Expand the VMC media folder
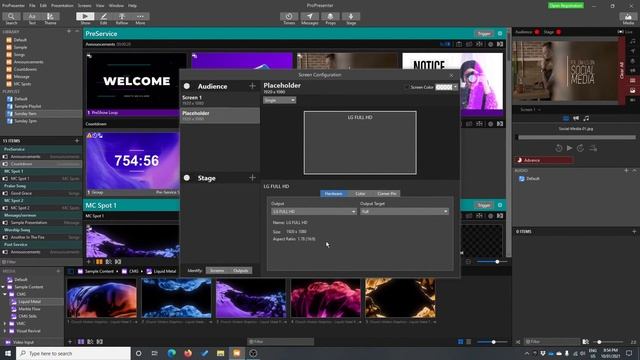This screenshot has width=640, height=360. click(x=5, y=324)
